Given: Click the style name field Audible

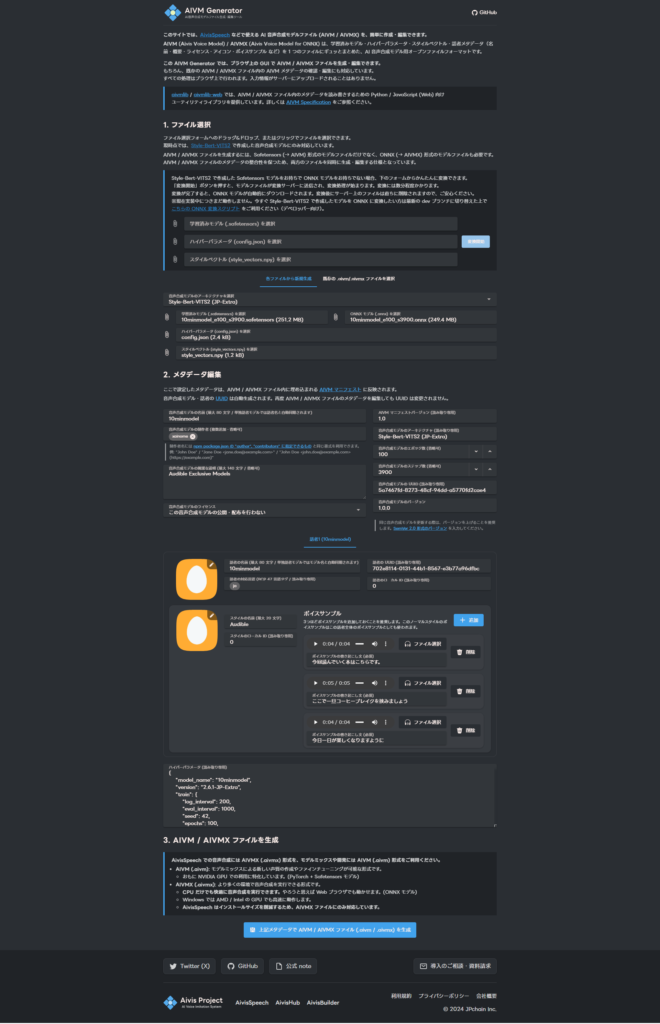Looking at the screenshot, I should pyautogui.click(x=260, y=622).
